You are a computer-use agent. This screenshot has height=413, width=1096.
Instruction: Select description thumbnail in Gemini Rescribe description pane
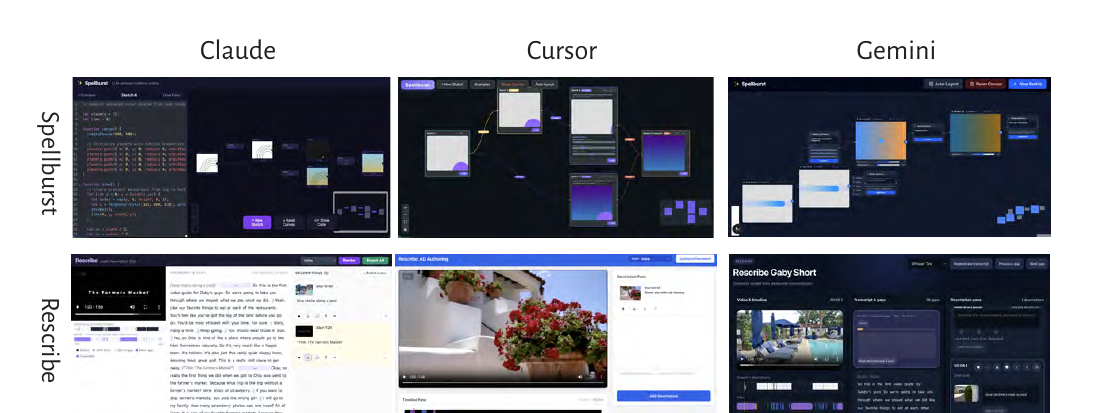click(965, 393)
